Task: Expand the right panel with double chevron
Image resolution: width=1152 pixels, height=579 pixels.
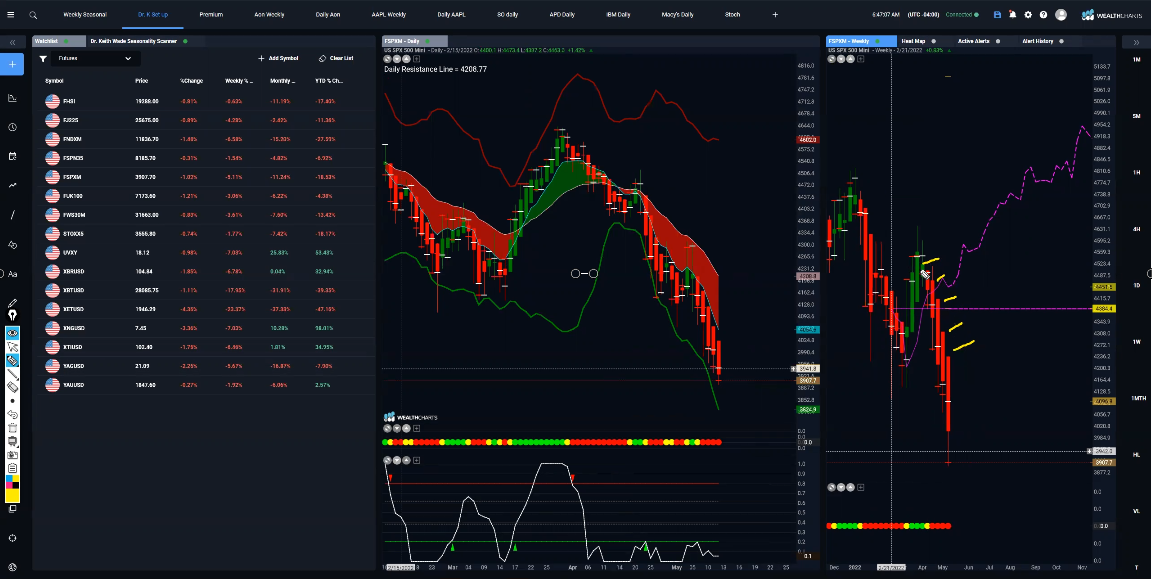Action: (x=1137, y=43)
